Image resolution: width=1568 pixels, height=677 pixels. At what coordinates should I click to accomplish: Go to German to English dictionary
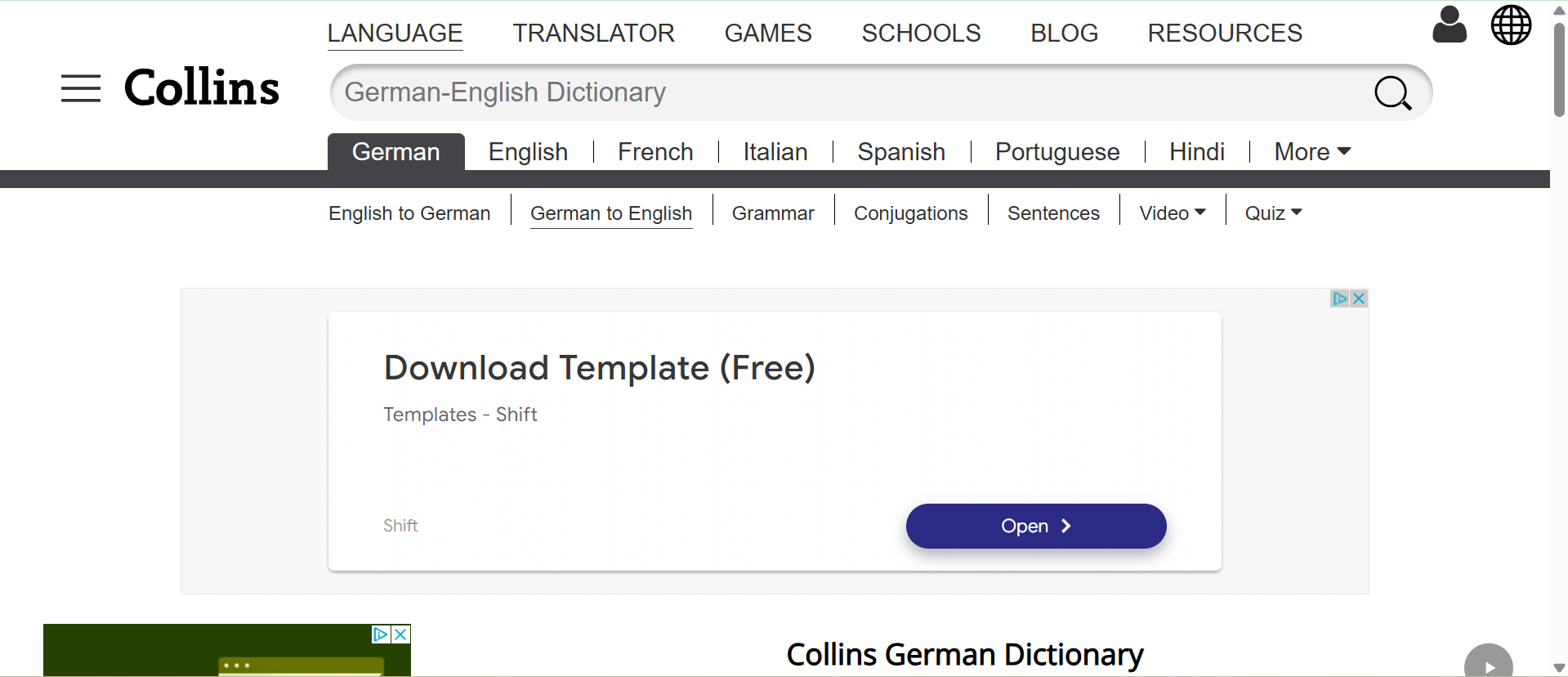pyautogui.click(x=611, y=213)
